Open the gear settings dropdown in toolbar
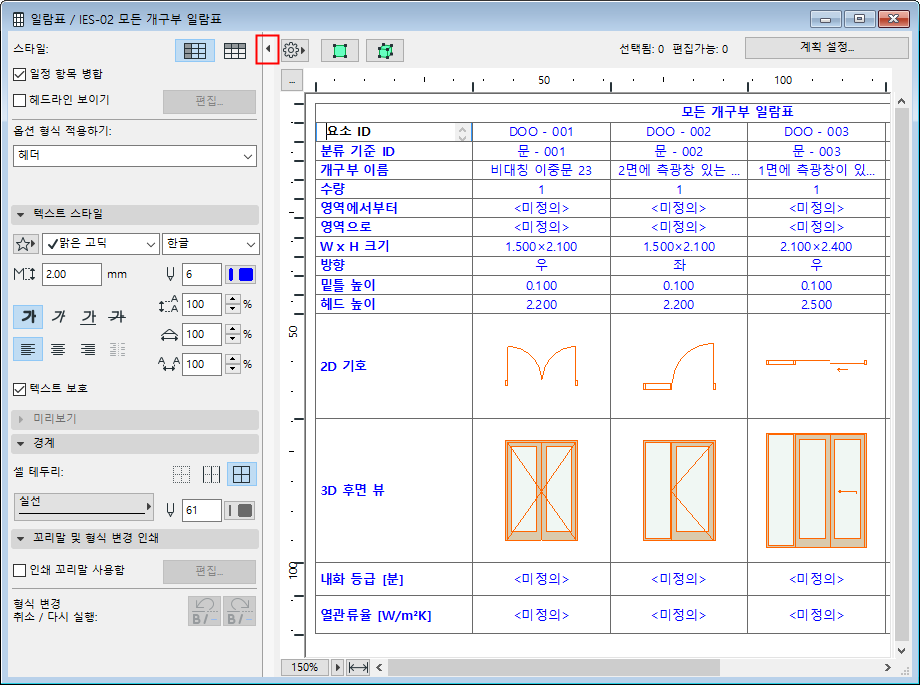This screenshot has width=920, height=685. coord(294,49)
